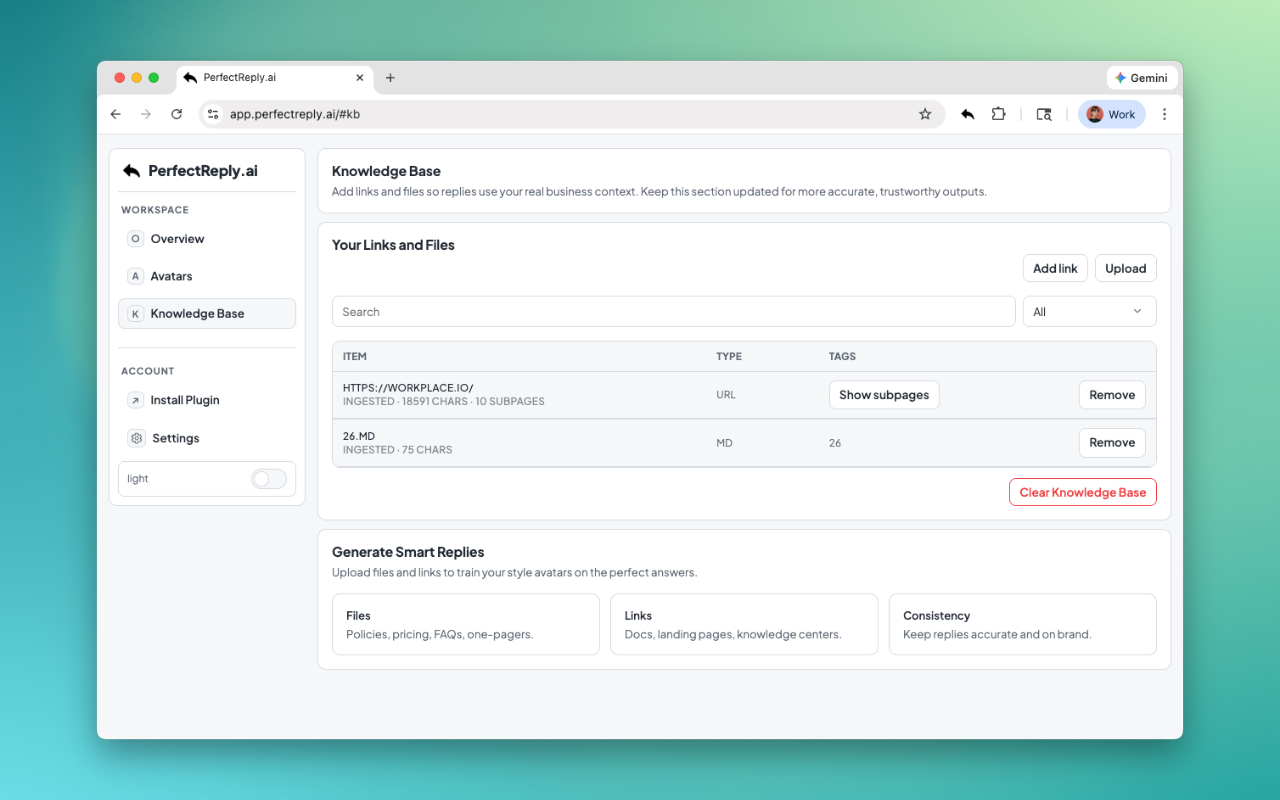This screenshot has width=1280, height=800.
Task: Open the Gemini sparkle button in the toolbar
Action: (x=1141, y=77)
